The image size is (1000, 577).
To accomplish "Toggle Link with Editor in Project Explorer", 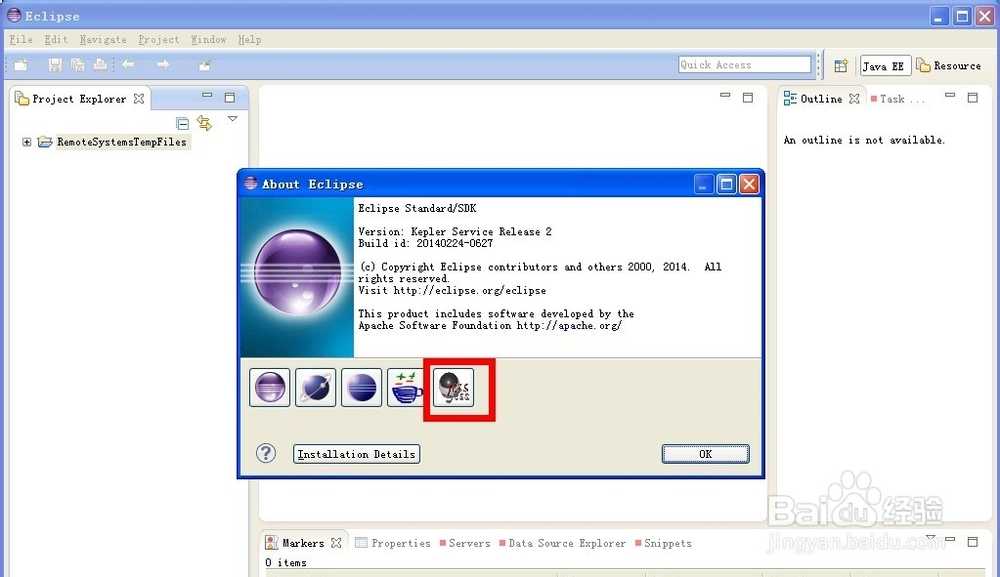I will click(x=205, y=122).
